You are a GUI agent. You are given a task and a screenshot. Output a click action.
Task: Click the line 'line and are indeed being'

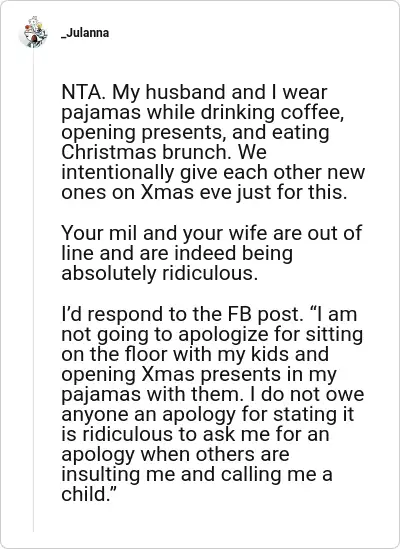177,253
